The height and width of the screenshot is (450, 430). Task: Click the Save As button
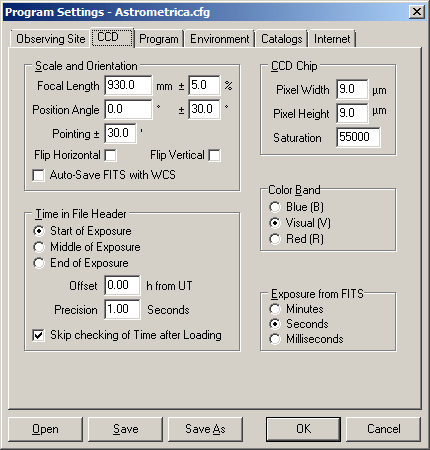pos(205,429)
